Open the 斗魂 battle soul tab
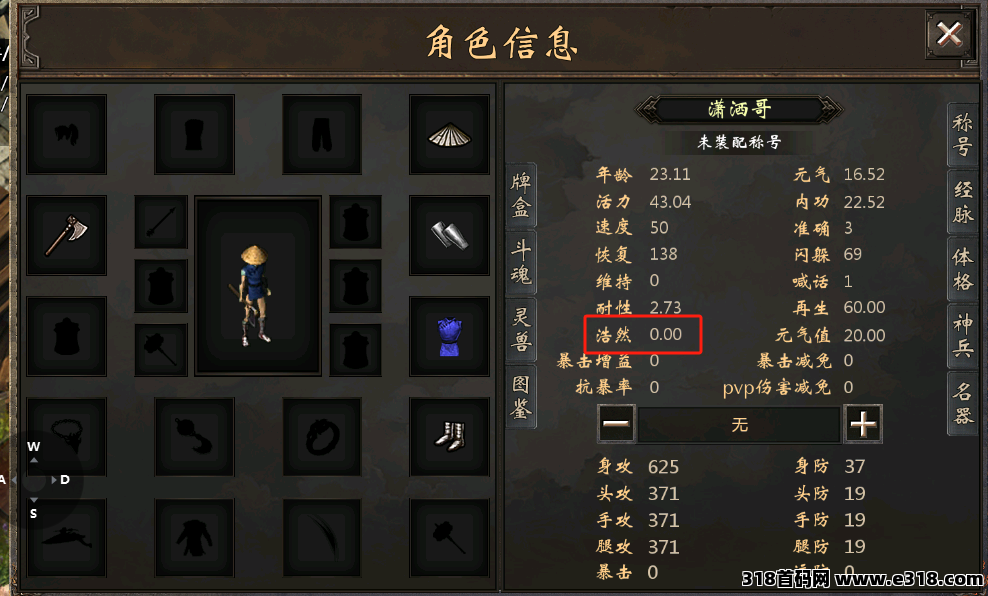Viewport: 988px width, 596px height. point(521,262)
